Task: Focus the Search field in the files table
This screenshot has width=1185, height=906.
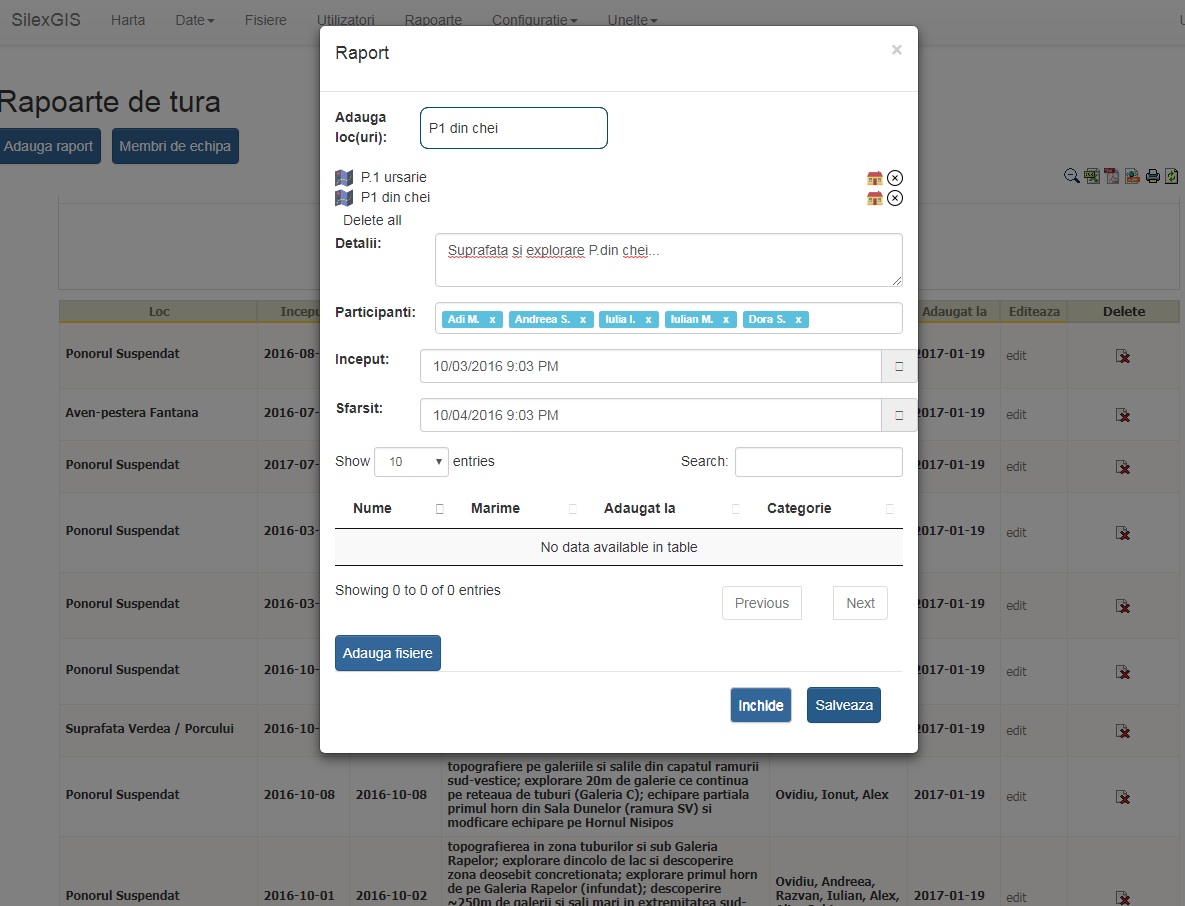Action: (818, 462)
